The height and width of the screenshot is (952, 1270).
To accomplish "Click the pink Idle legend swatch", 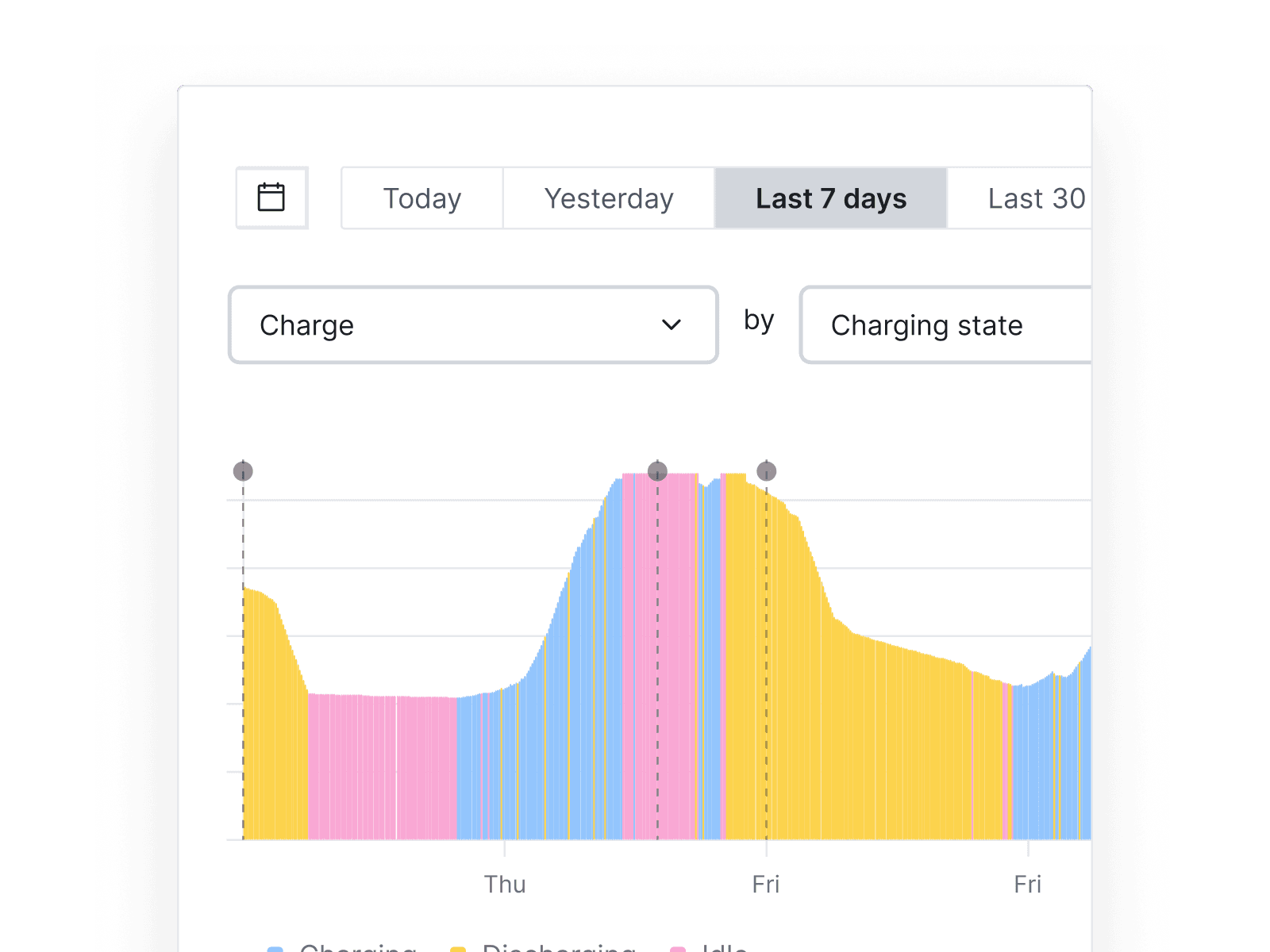I will (x=677, y=948).
